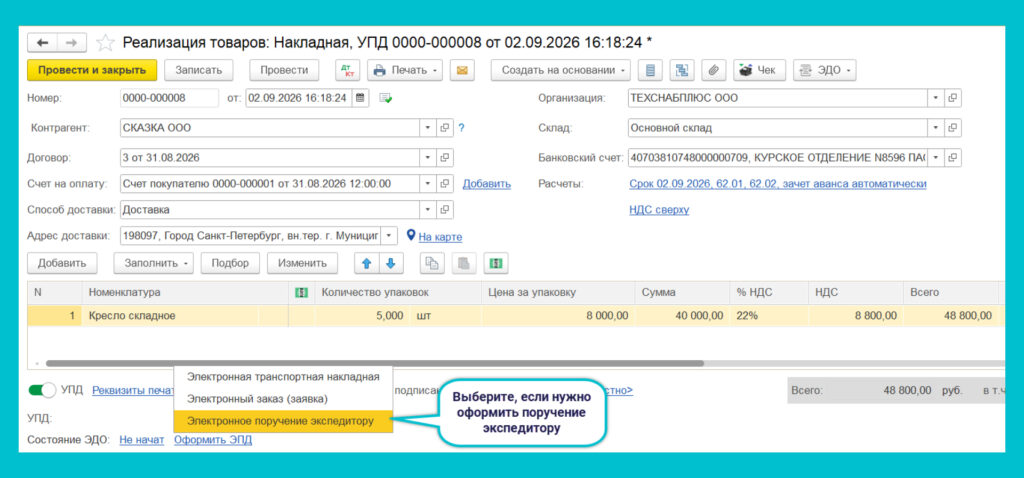Image resolution: width=1024 pixels, height=478 pixels.
Task: Click the Номер input field
Action: (x=170, y=98)
